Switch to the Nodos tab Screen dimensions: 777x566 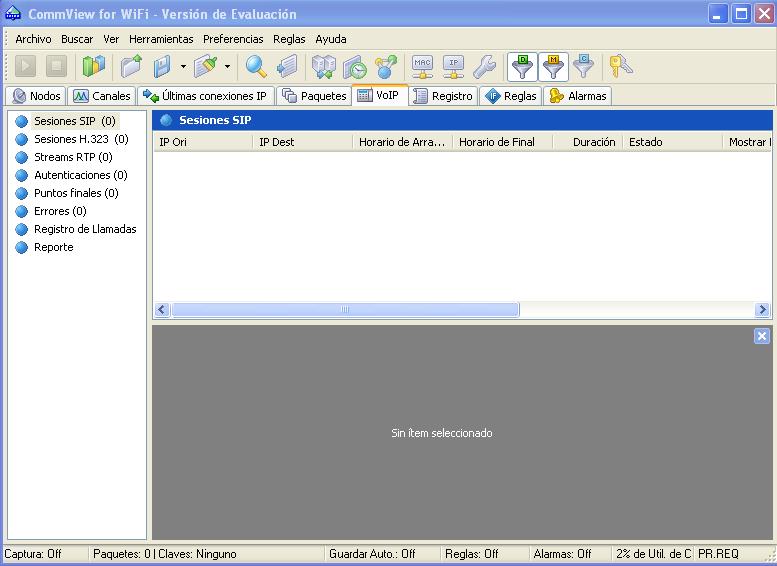click(x=36, y=96)
